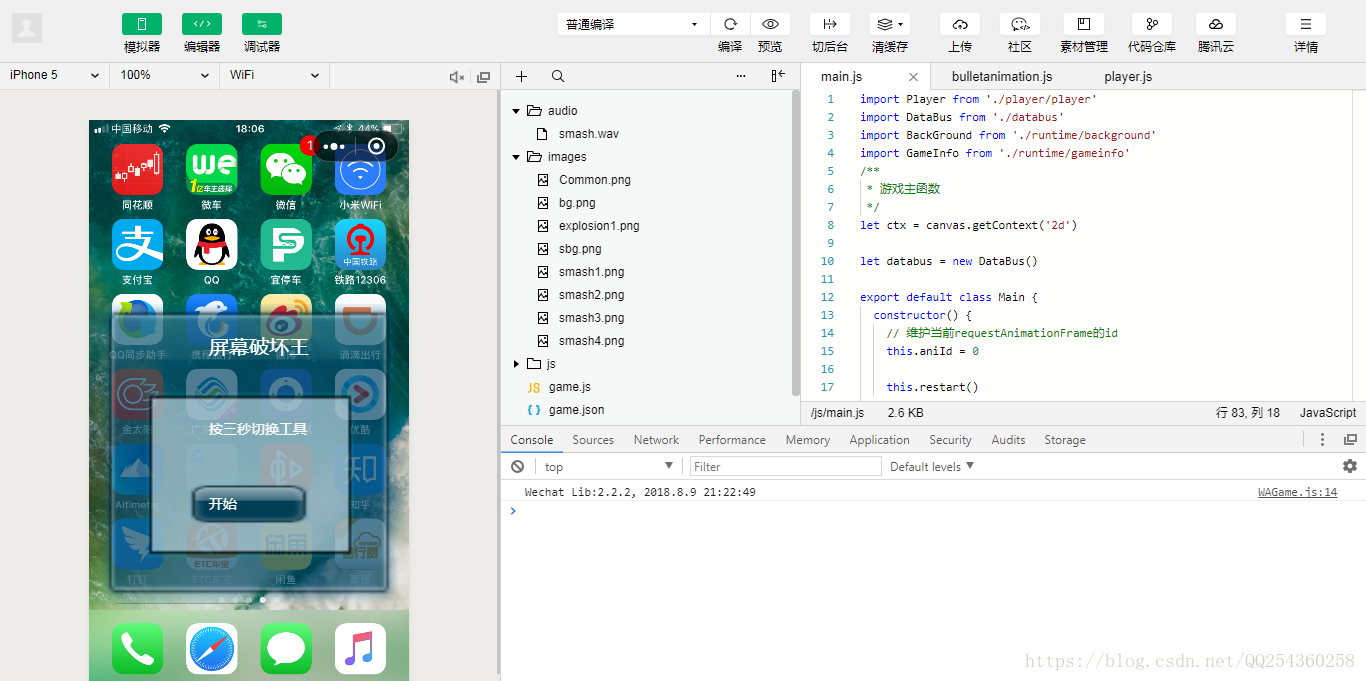Collapse the audio folder
Viewport: 1366px width, 681px height.
516,111
